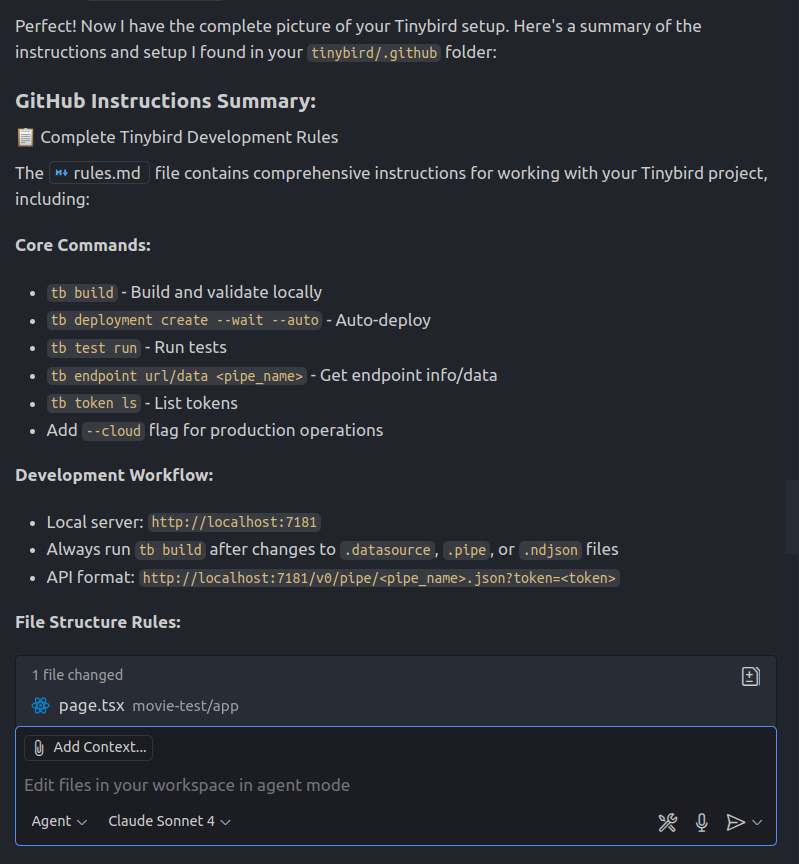799x864 pixels.
Task: Click the markdown icon inside the rules.md chip
Action: point(60,172)
